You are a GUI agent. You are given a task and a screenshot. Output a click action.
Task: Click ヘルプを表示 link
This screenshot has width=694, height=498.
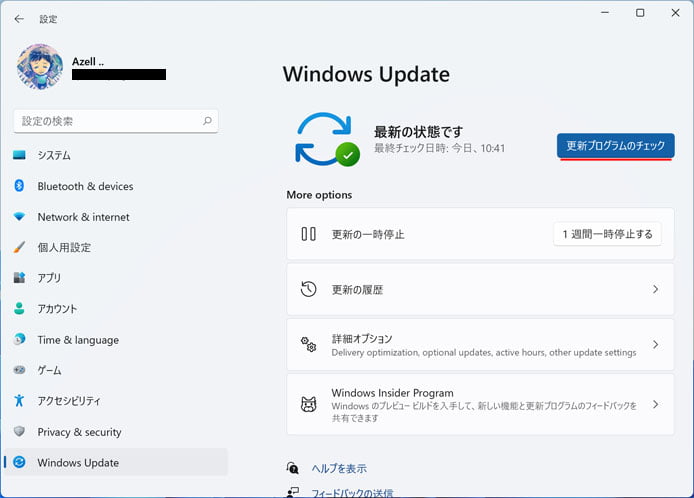[339, 468]
